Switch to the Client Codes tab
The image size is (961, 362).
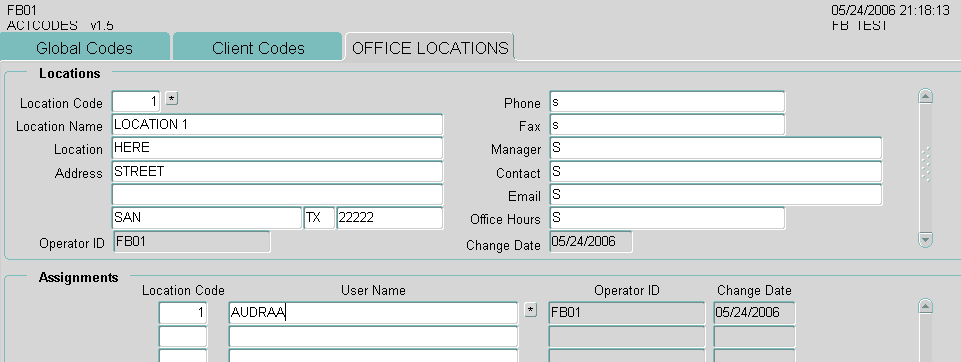coord(257,48)
